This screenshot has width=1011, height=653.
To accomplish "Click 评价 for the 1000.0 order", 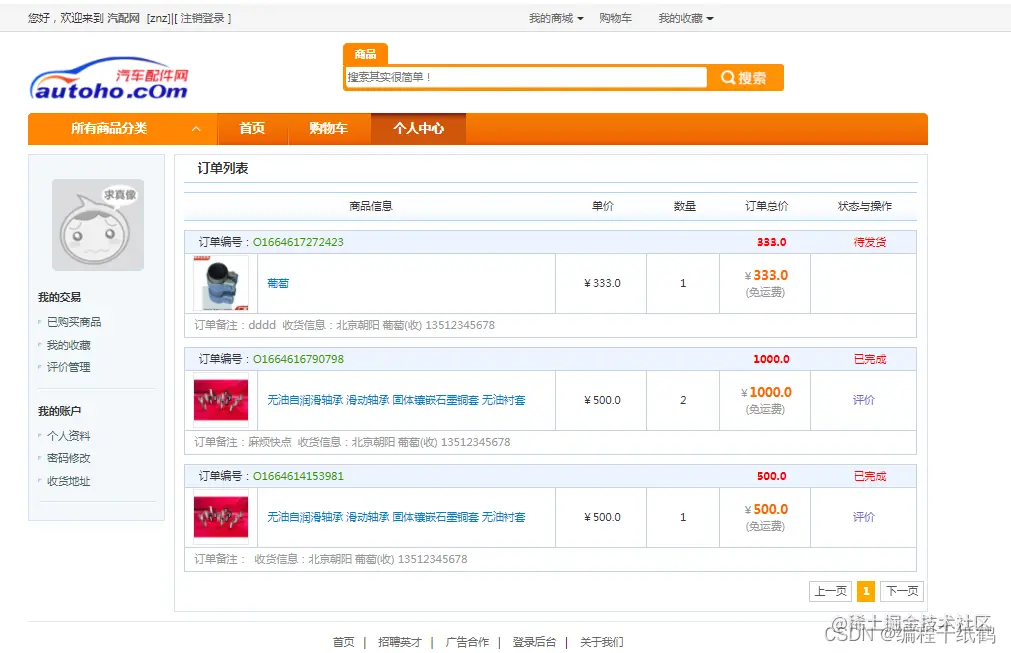I will 863,400.
